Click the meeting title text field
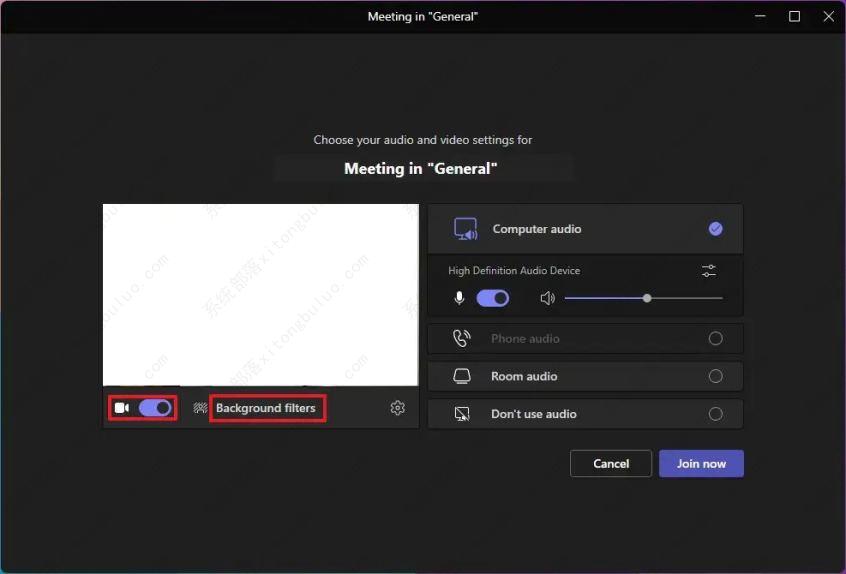846x574 pixels. pos(422,168)
